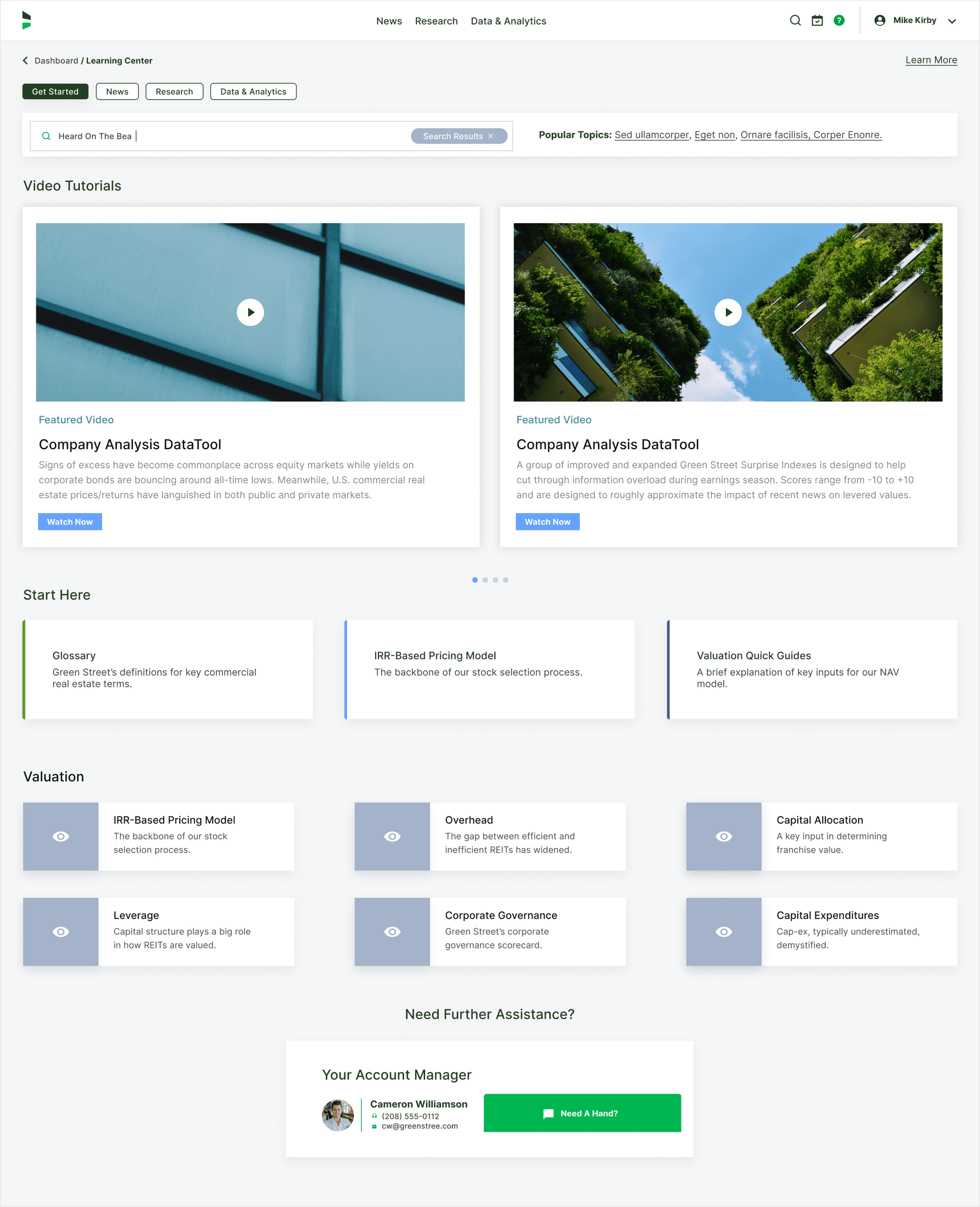Expand the Mike Kirby account dropdown
The width and height of the screenshot is (980, 1207).
[952, 21]
